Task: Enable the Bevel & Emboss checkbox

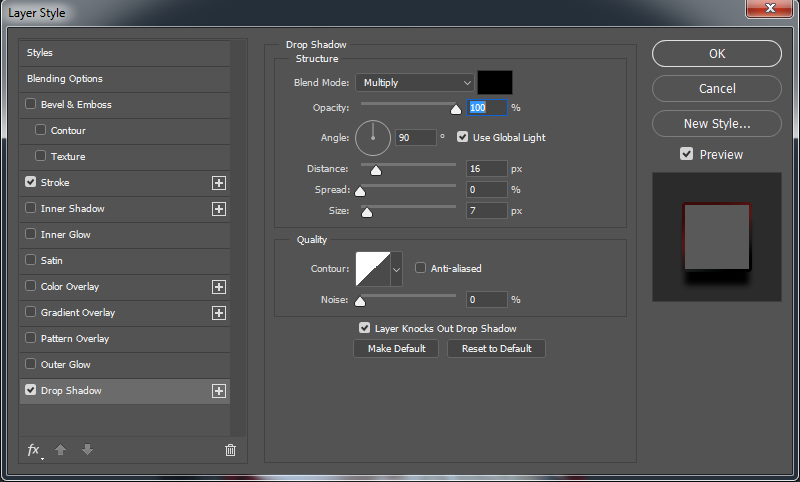Action: click(31, 104)
